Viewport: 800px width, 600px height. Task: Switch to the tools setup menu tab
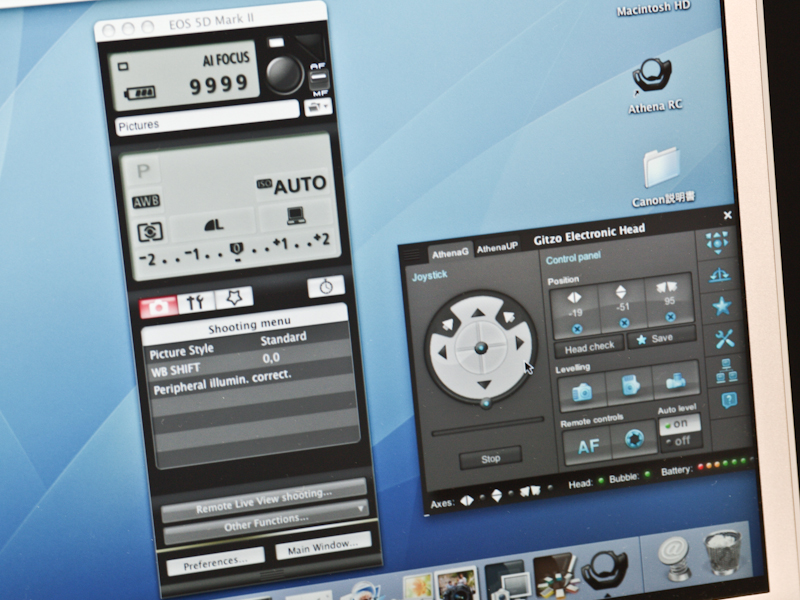click(196, 302)
